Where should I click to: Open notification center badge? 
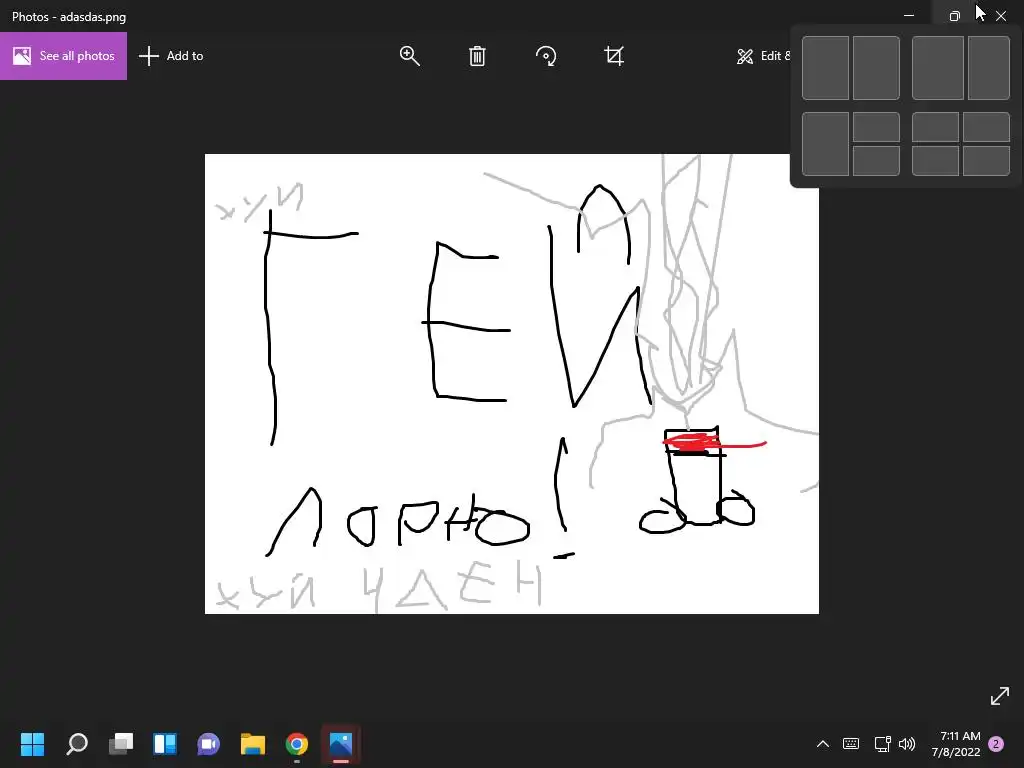coord(996,744)
